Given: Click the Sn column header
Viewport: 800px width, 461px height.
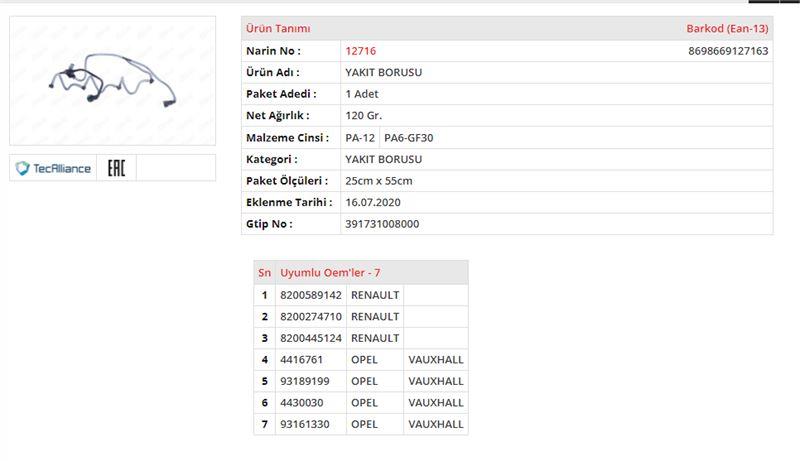Looking at the screenshot, I should [x=264, y=273].
